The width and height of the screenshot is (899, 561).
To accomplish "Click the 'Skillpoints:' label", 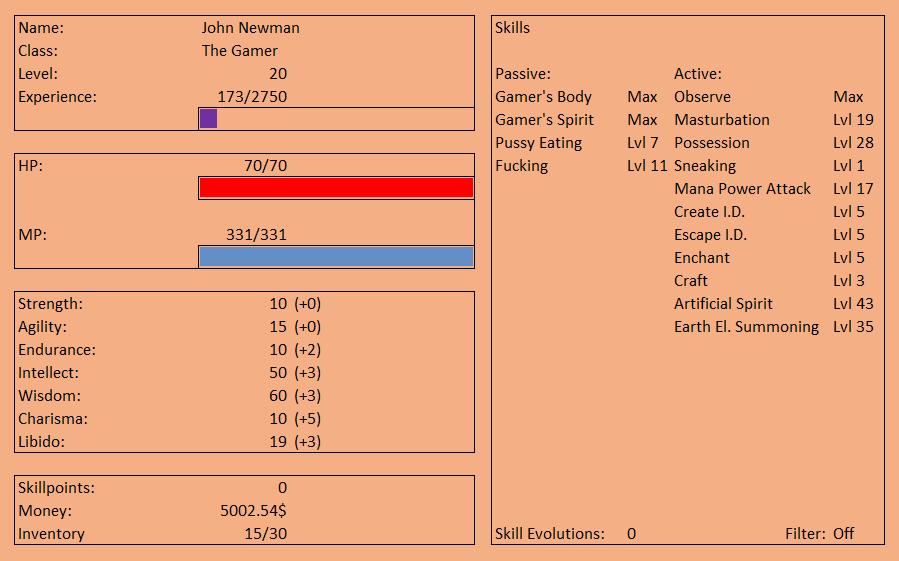I will (x=56, y=488).
